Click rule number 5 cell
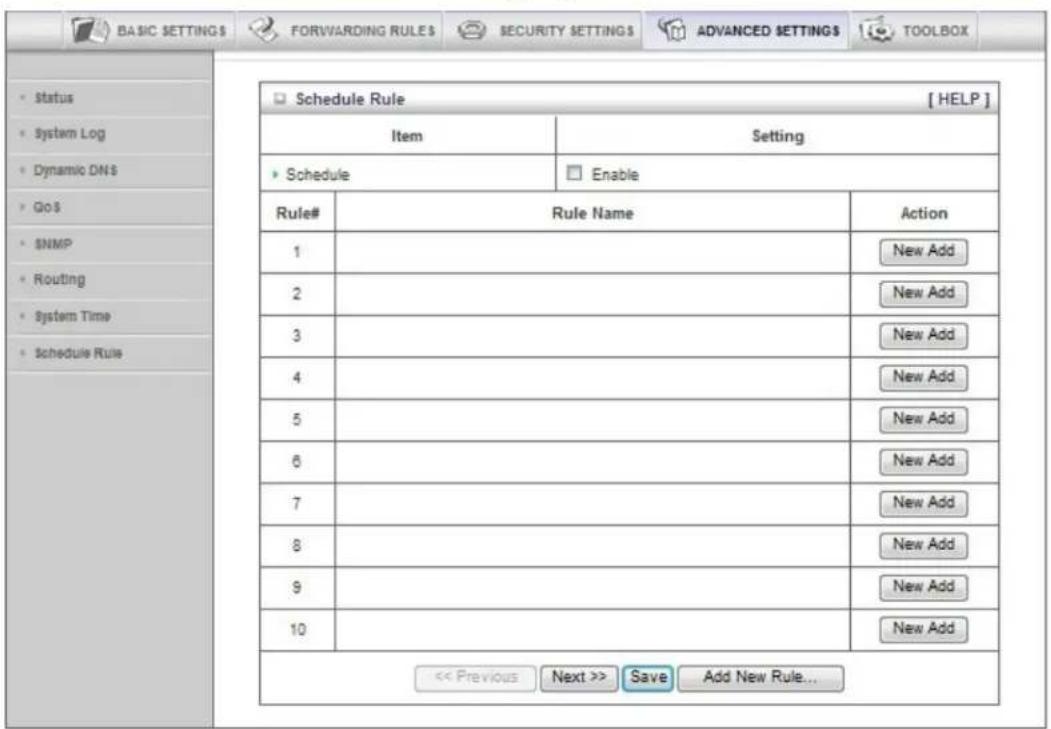 [297, 420]
